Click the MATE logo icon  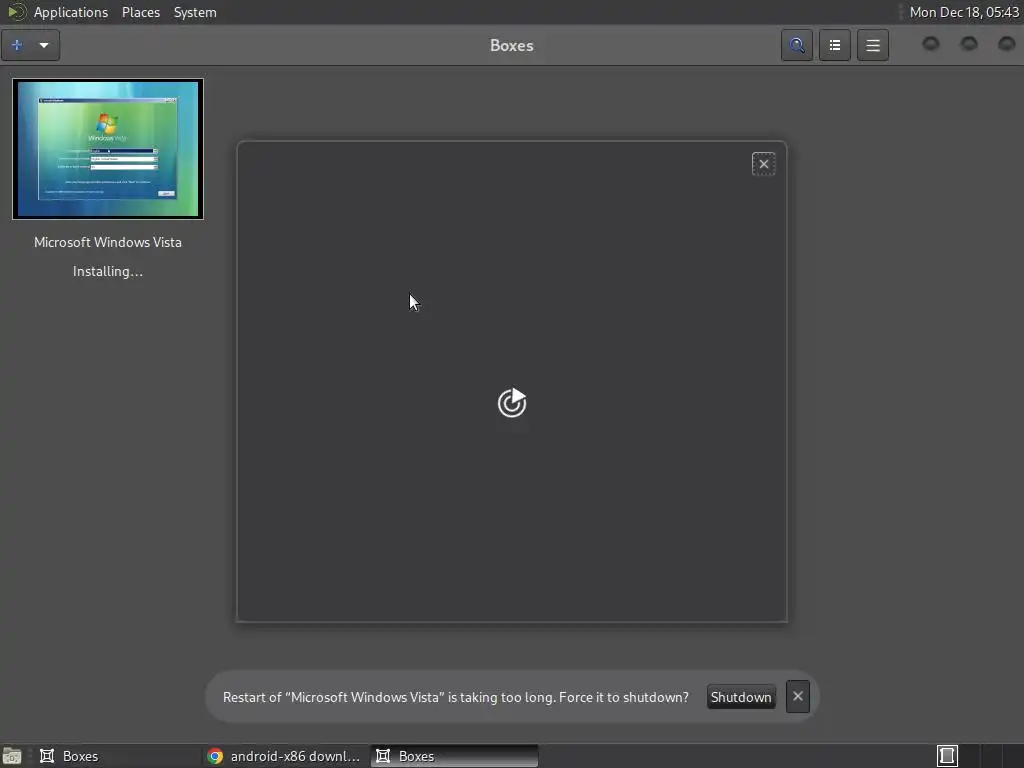point(16,12)
